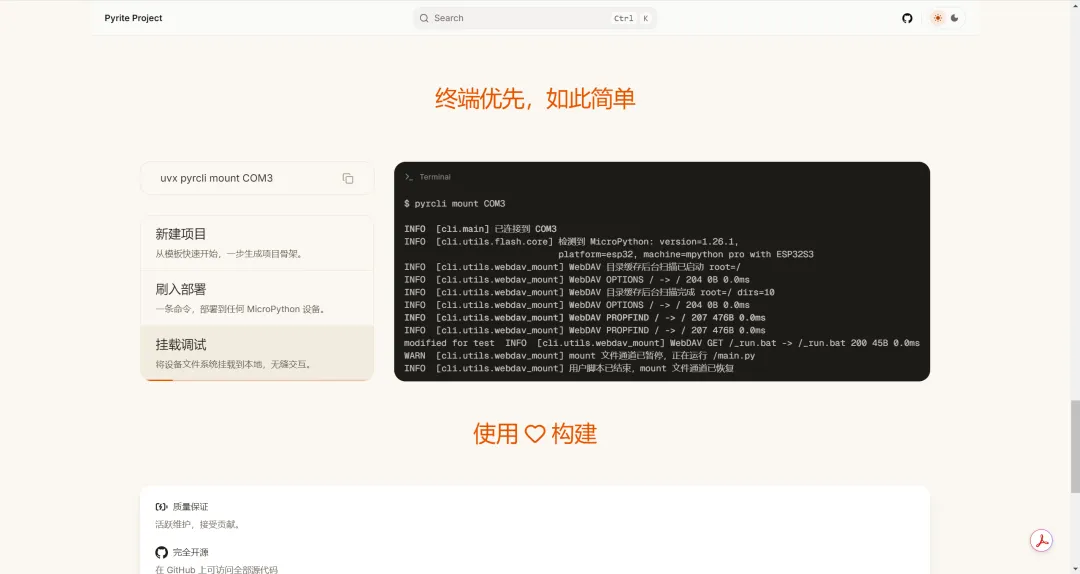Image resolution: width=1080 pixels, height=574 pixels.
Task: Select the 新建项目 tab
Action: click(x=257, y=243)
